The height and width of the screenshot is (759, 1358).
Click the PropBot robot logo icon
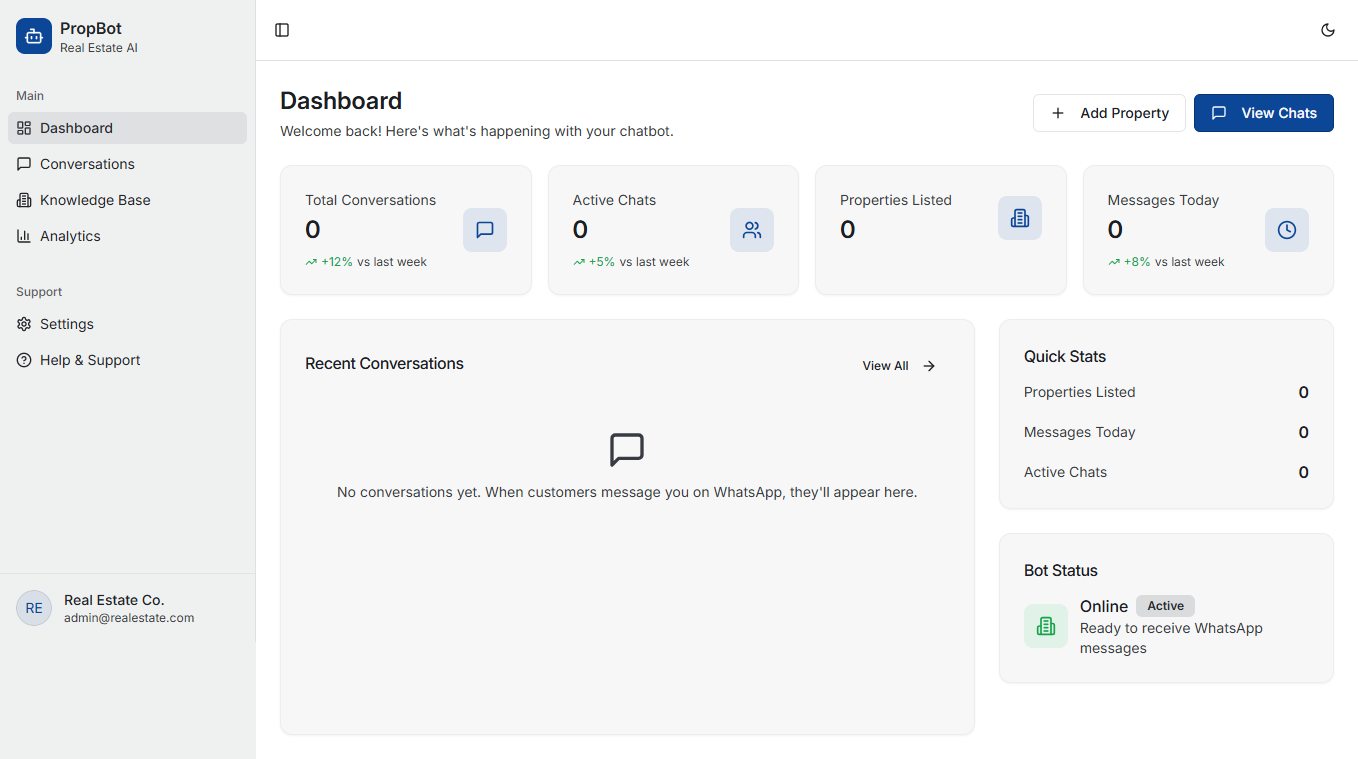[34, 36]
